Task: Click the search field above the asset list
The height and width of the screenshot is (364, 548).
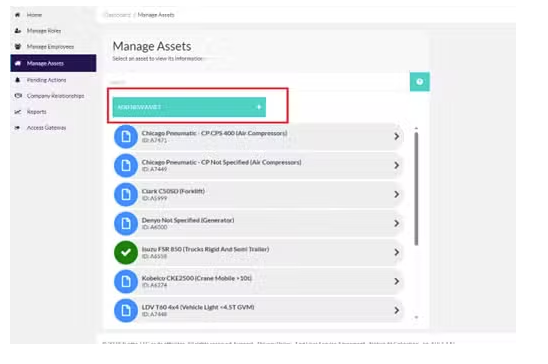Action: tap(258, 82)
